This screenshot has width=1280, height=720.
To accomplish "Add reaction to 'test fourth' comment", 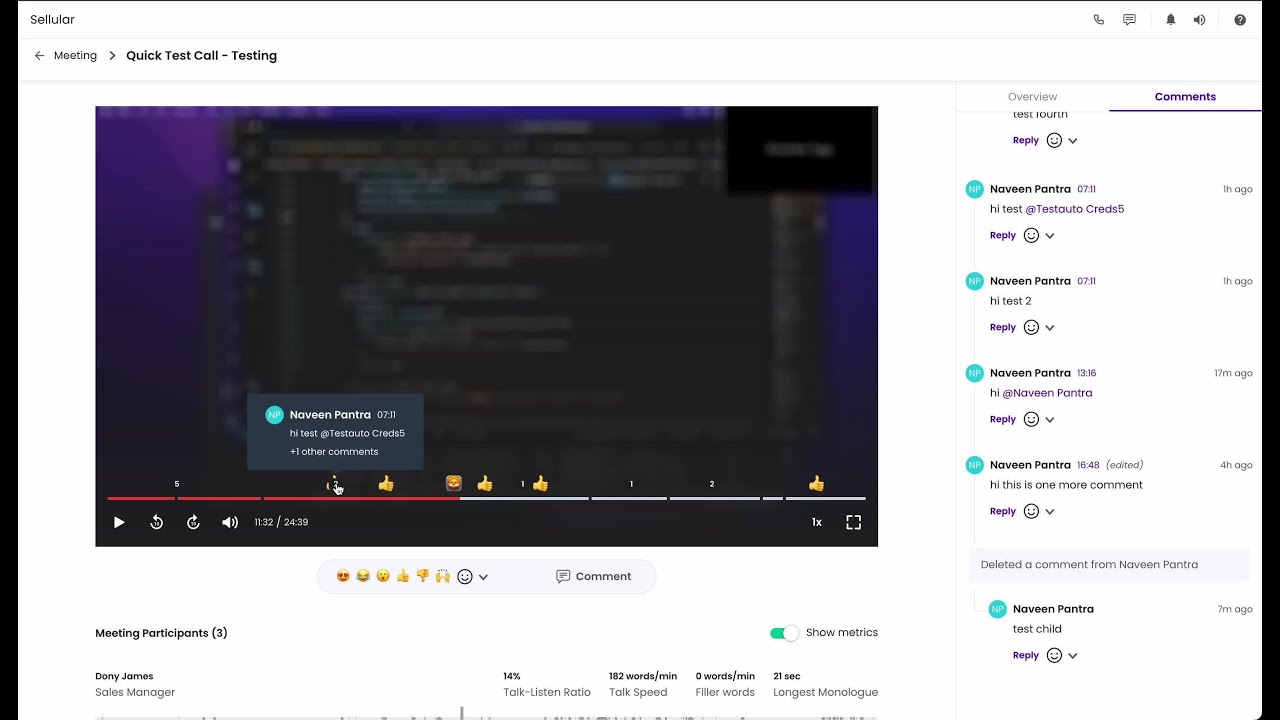I will 1054,141.
